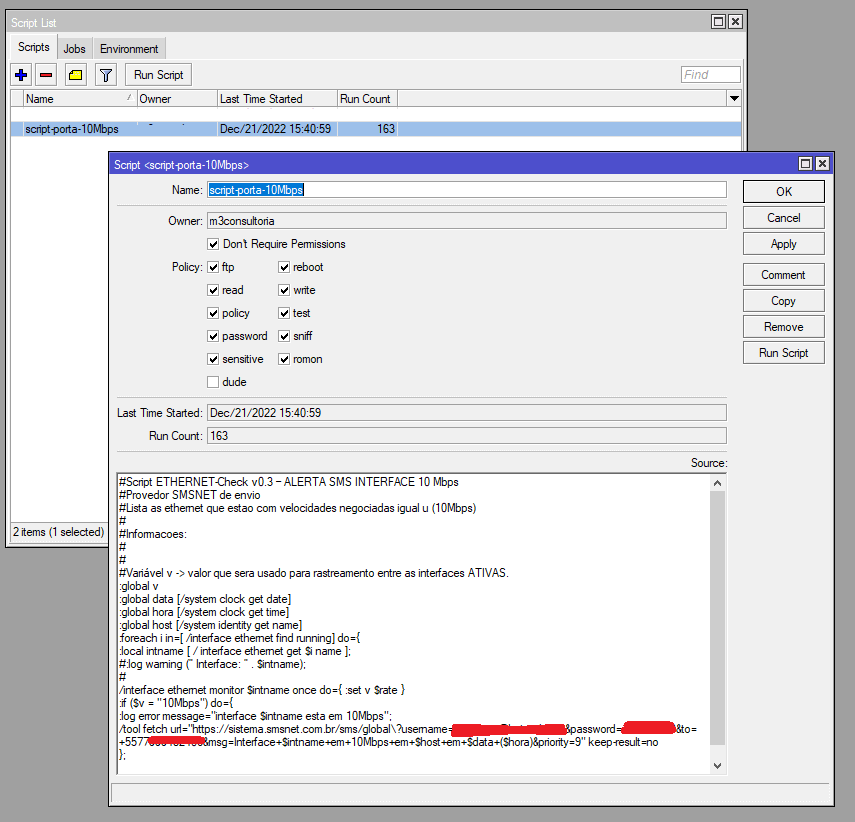Close the Script List window
This screenshot has height=822, width=855.
pyautogui.click(x=735, y=21)
